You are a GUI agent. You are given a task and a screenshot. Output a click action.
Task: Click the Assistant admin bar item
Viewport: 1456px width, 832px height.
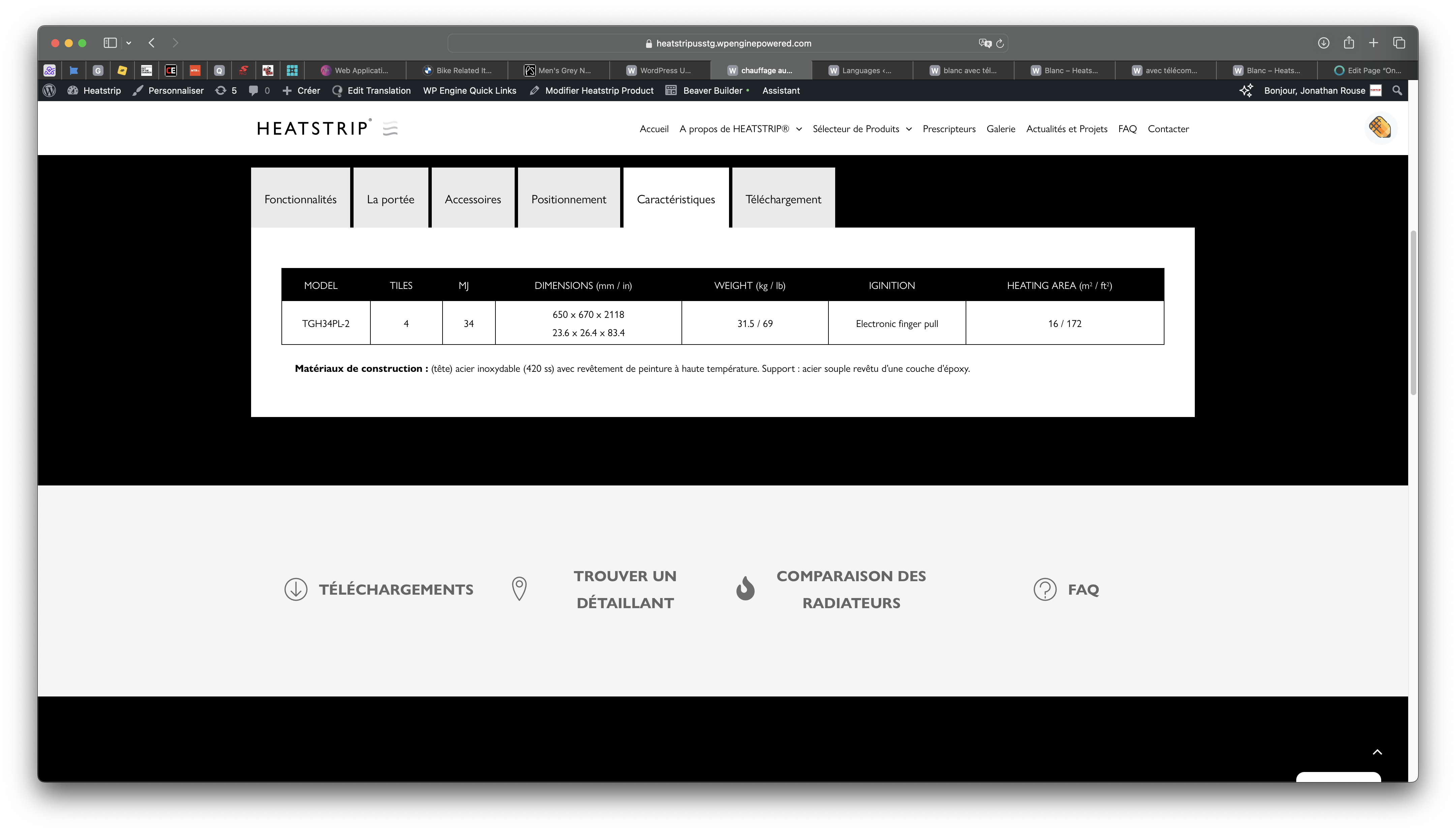(x=781, y=90)
